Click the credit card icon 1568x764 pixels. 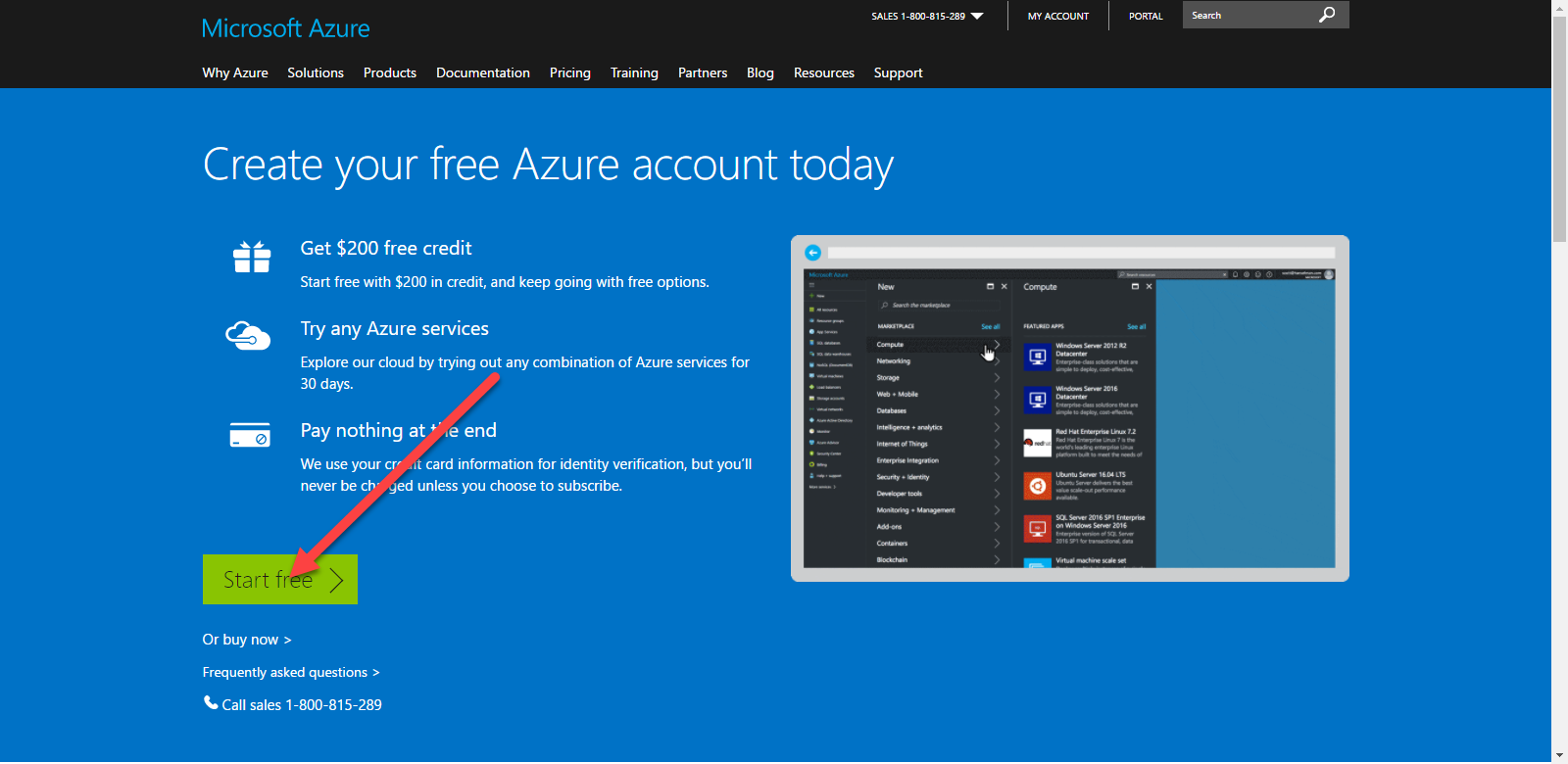[250, 435]
